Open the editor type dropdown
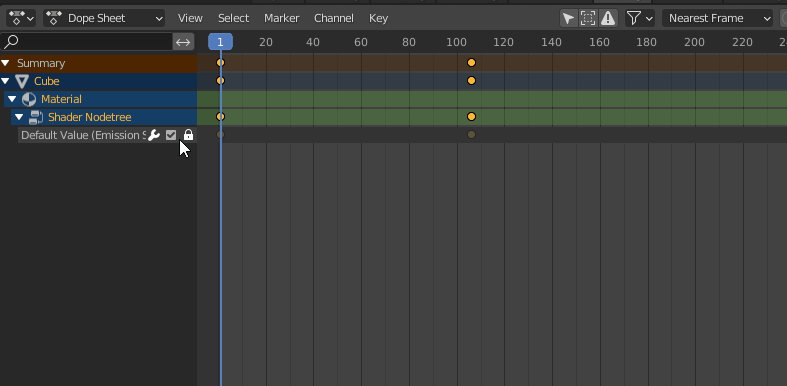Viewport: 787px width, 386px height. 21,19
